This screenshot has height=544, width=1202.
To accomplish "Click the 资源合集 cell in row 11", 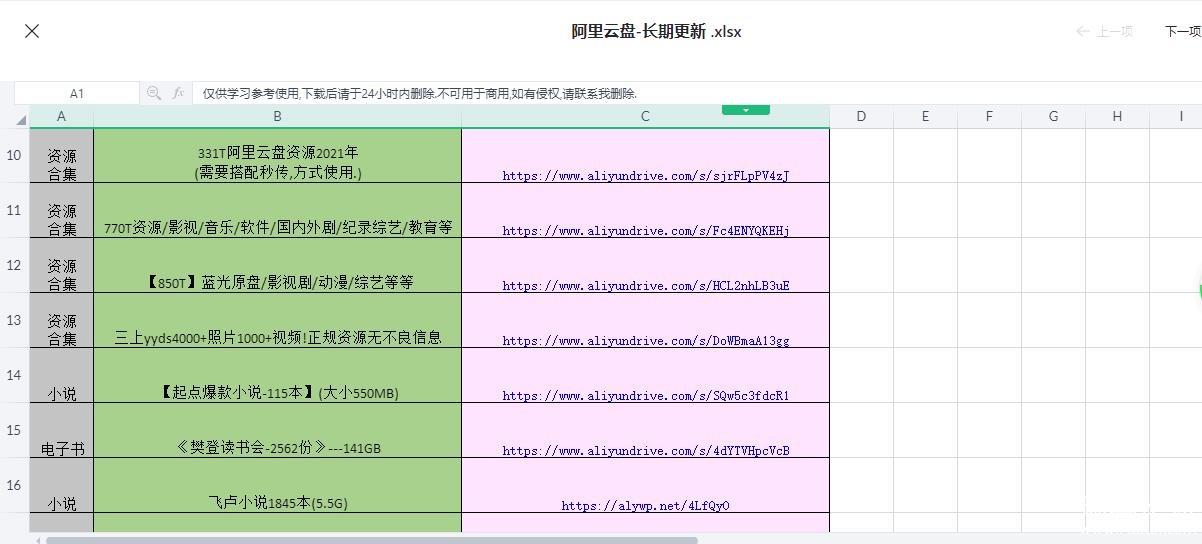I will tap(61, 210).
